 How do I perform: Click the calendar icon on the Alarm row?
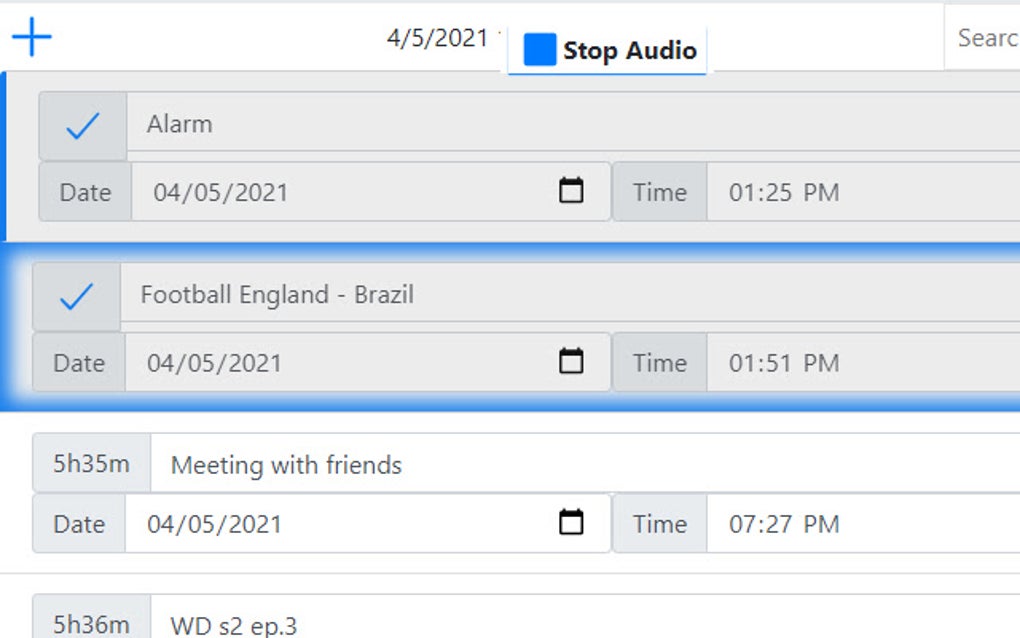click(x=570, y=191)
